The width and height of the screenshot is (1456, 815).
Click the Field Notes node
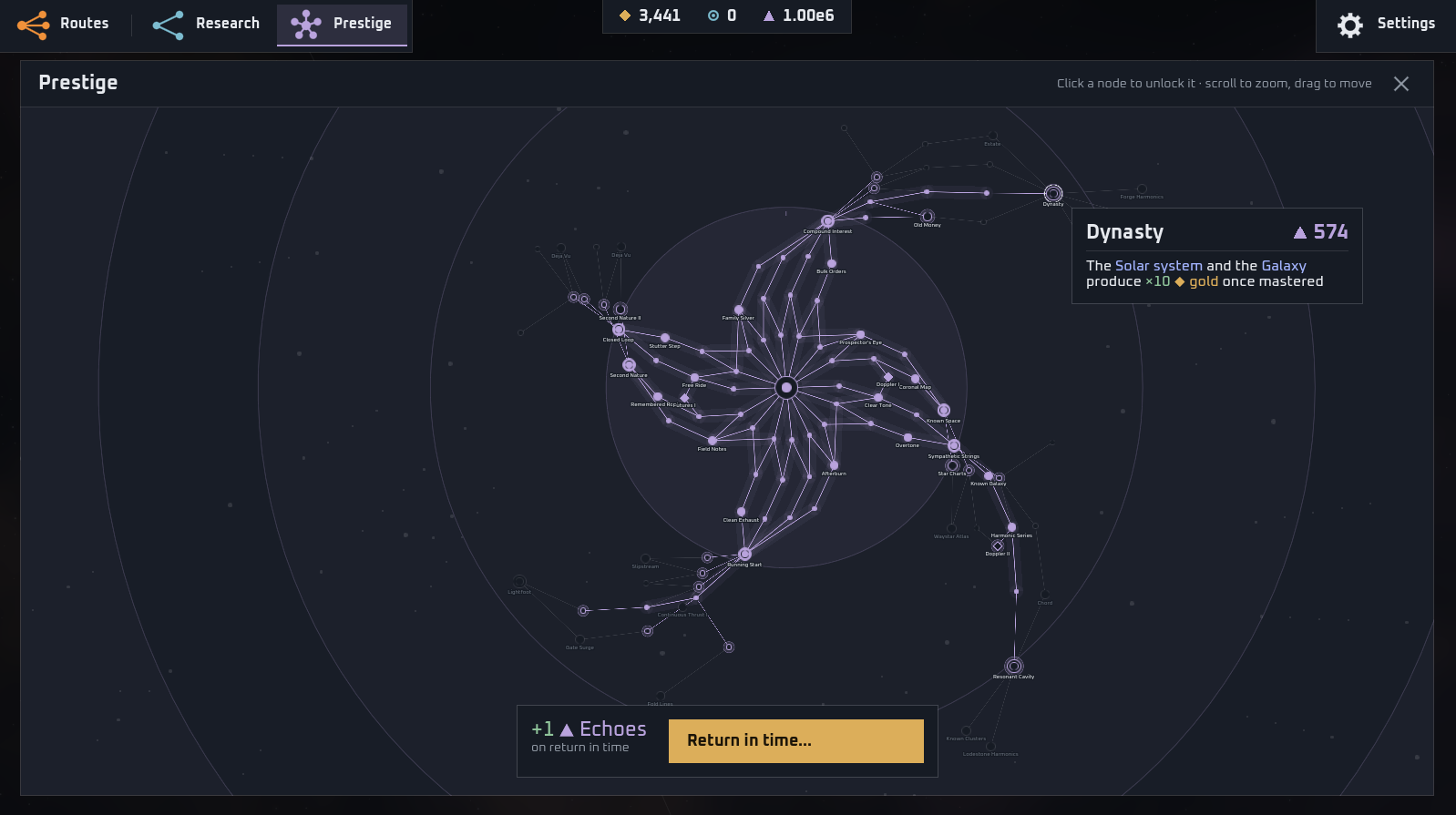click(713, 441)
